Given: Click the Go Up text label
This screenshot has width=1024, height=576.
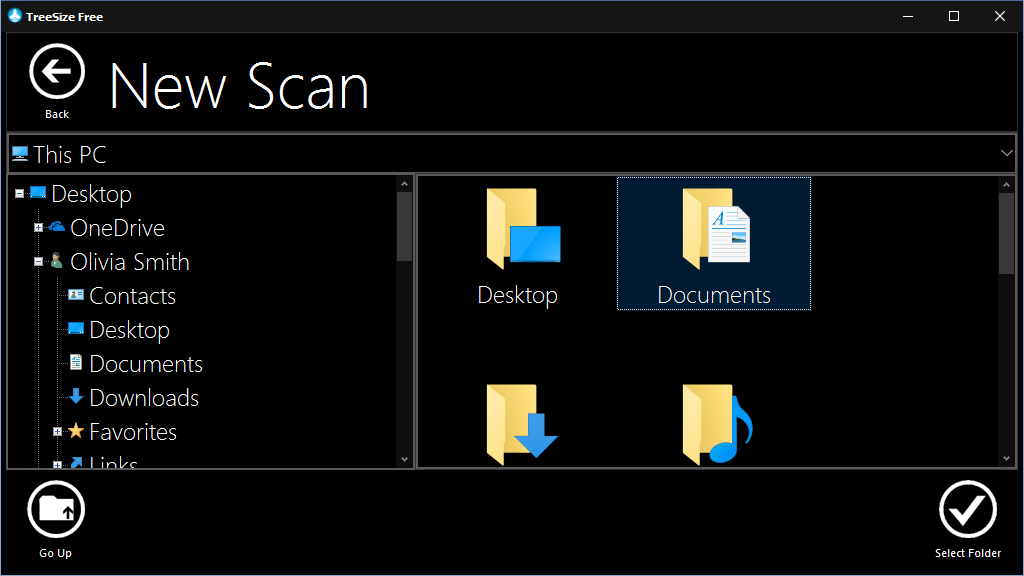Looking at the screenshot, I should pos(56,553).
